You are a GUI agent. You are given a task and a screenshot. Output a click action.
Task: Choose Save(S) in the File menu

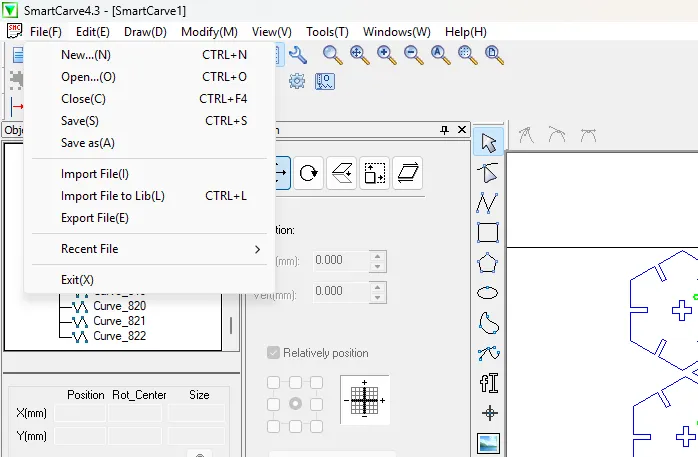pos(150,121)
